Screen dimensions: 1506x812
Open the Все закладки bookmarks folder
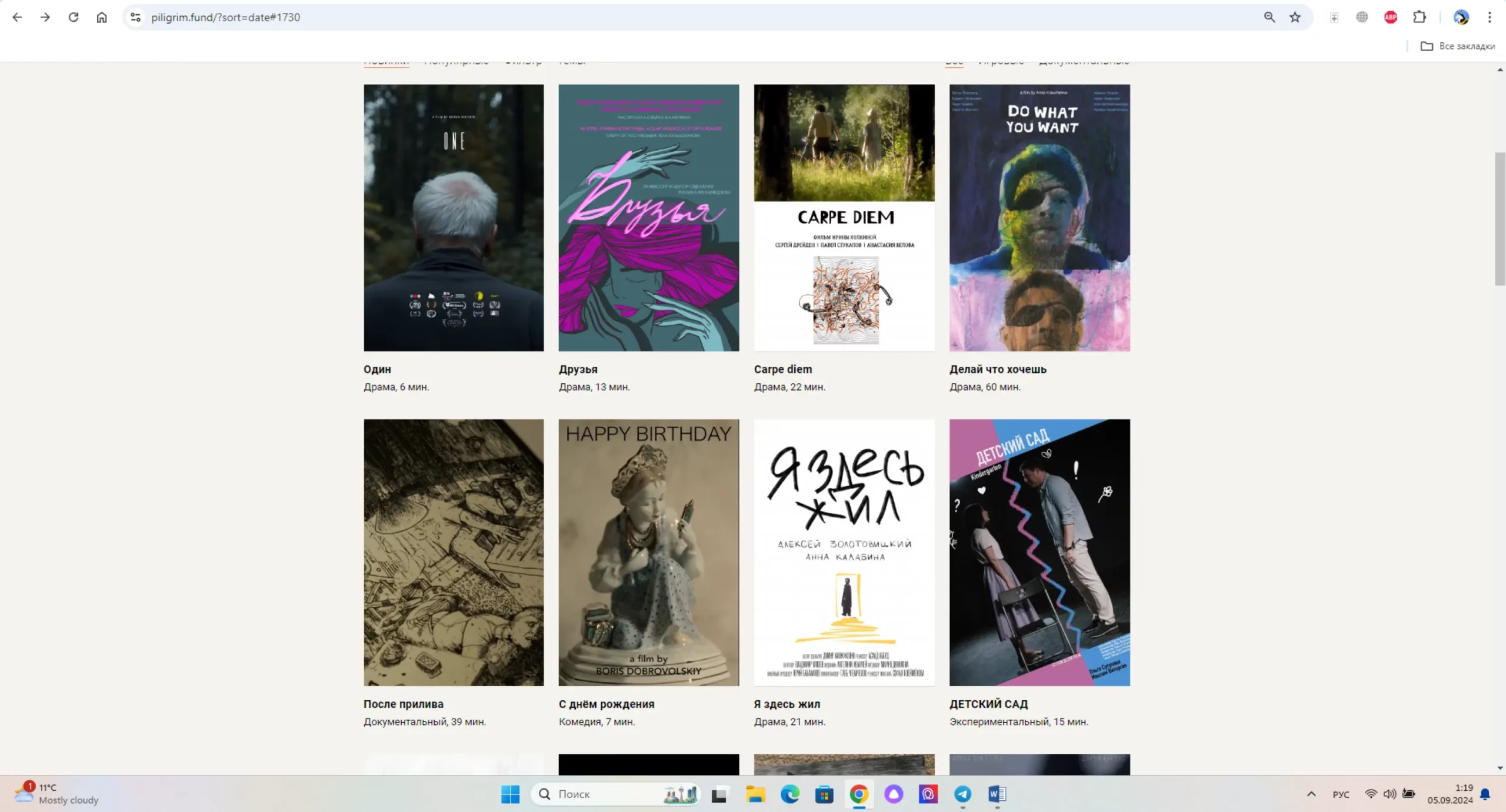(1458, 46)
